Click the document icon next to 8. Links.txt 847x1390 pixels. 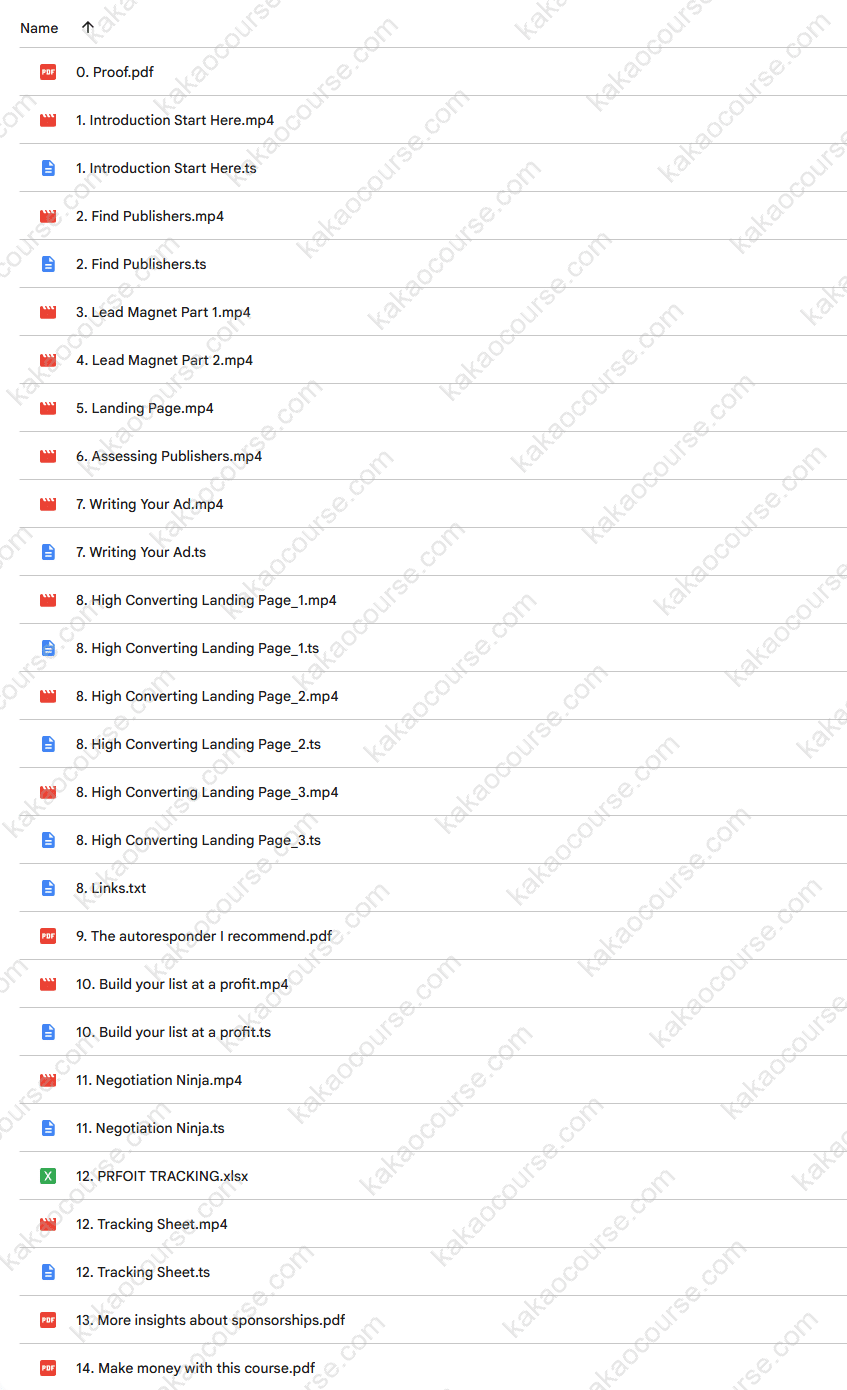48,888
